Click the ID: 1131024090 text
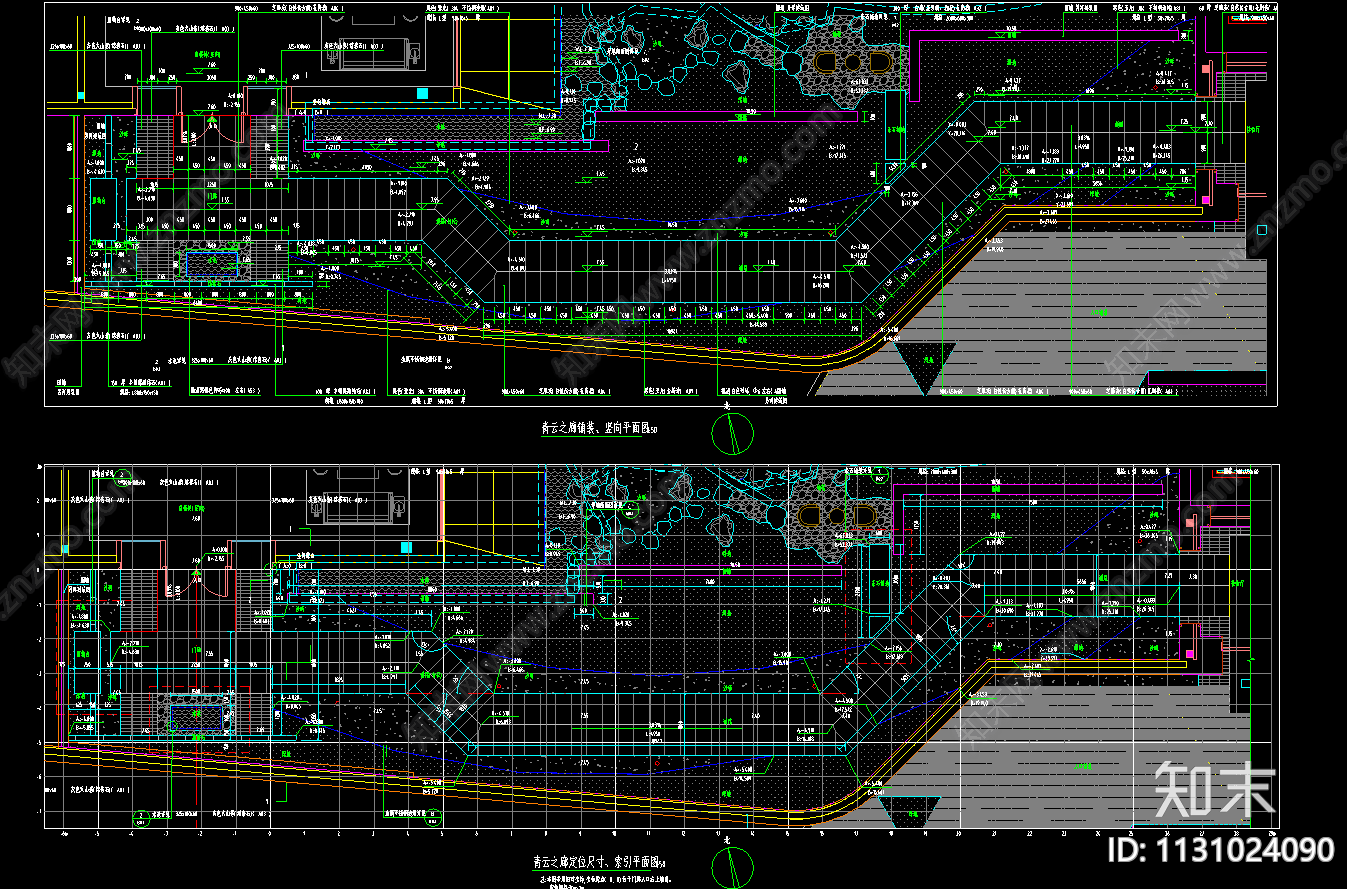The height and width of the screenshot is (889, 1347). coord(1220,850)
